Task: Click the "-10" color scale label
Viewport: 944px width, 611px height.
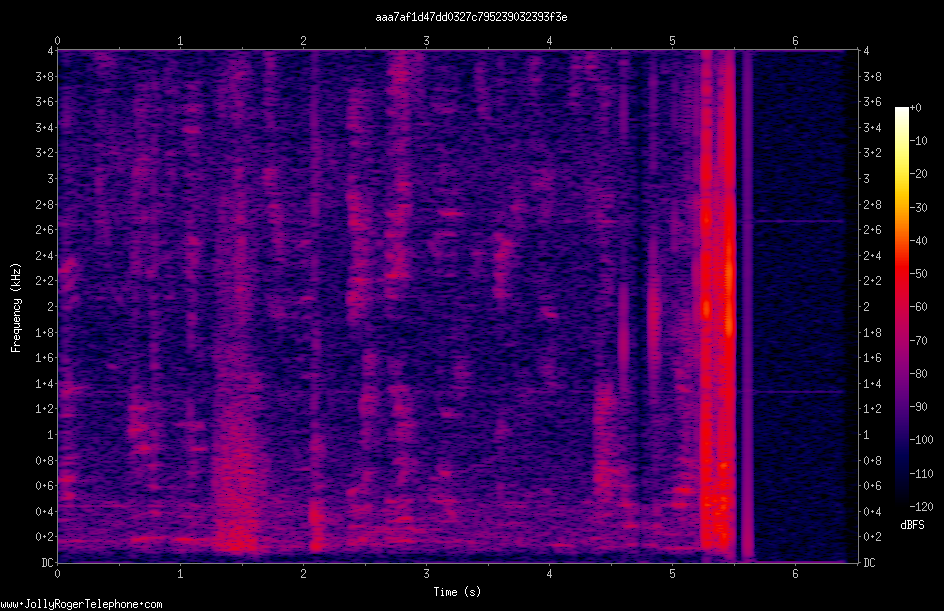Action: (x=918, y=141)
